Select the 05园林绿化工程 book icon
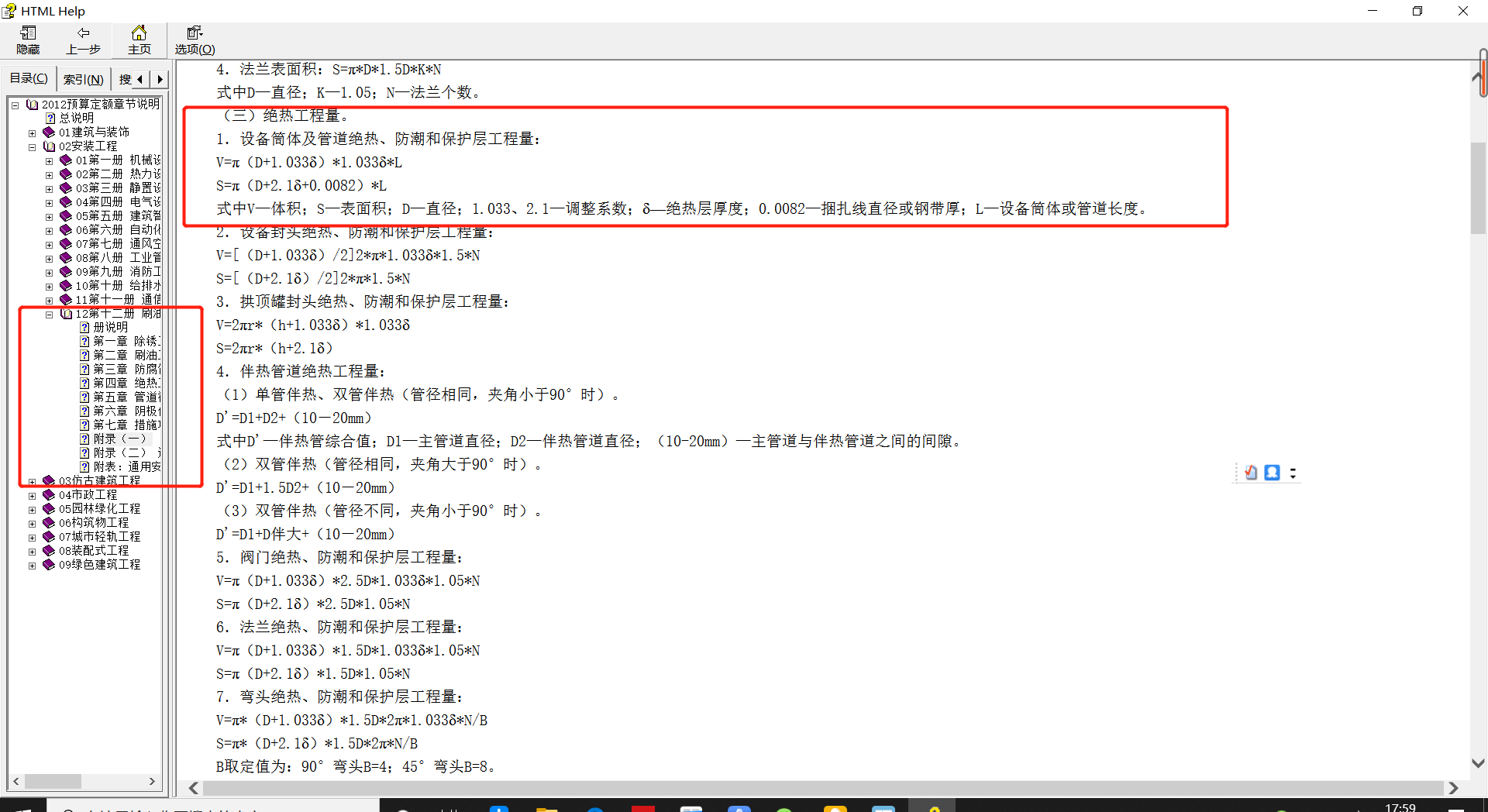 click(x=49, y=508)
